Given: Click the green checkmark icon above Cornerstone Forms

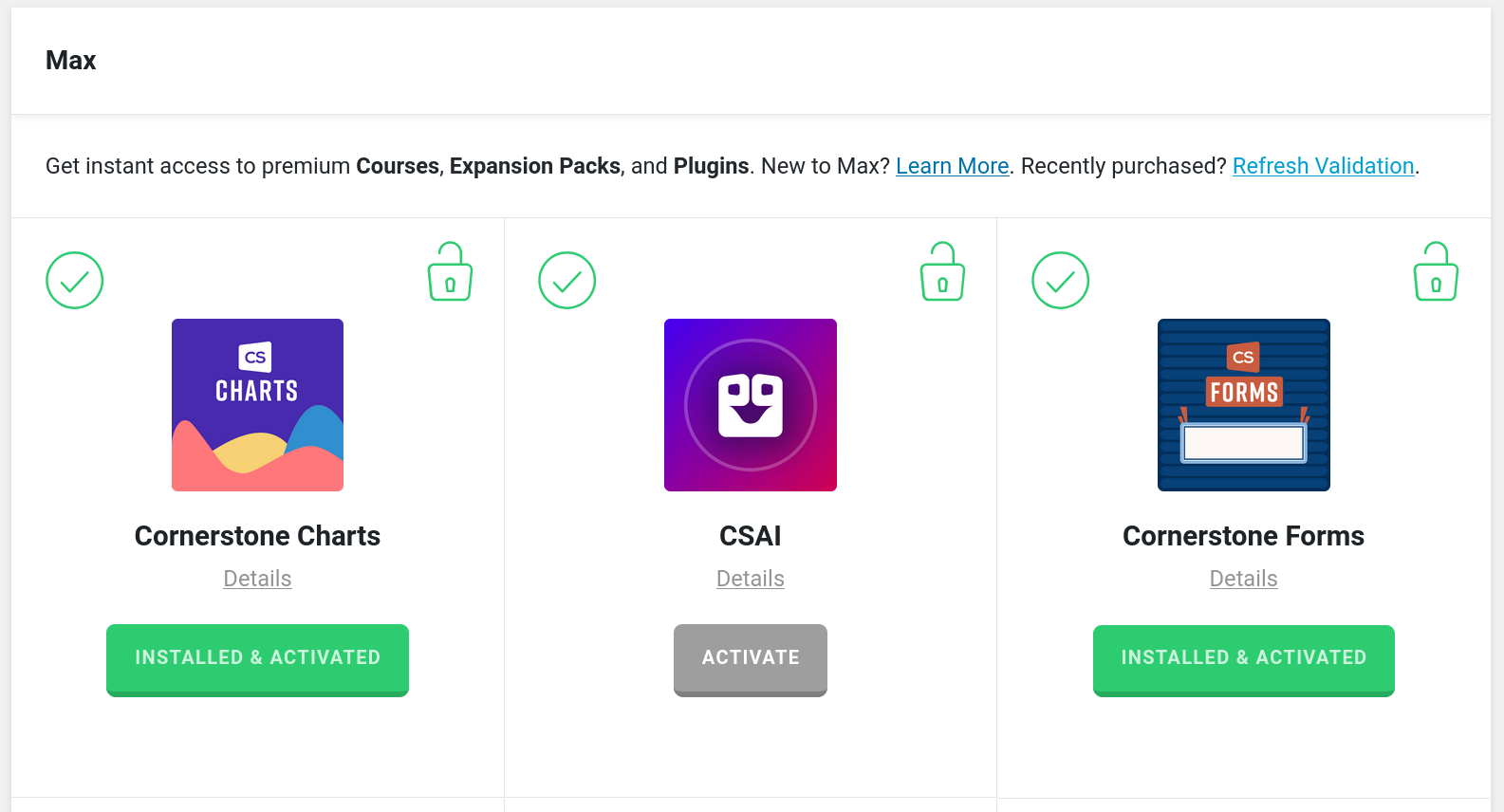Looking at the screenshot, I should [x=1060, y=280].
